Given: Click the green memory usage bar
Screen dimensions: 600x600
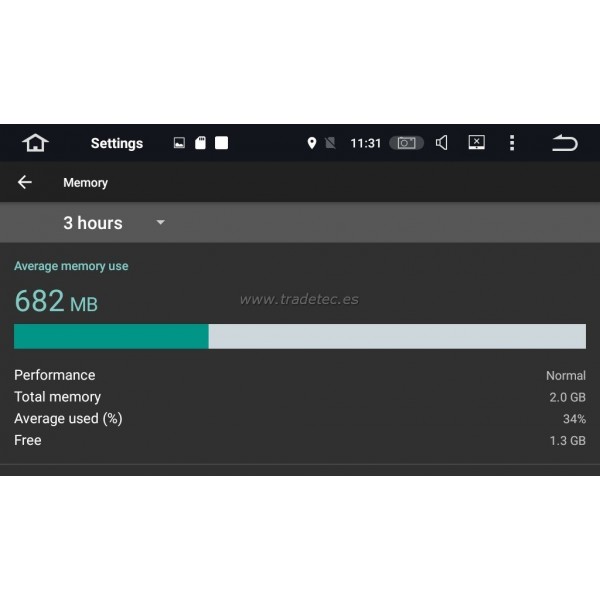Looking at the screenshot, I should [111, 336].
